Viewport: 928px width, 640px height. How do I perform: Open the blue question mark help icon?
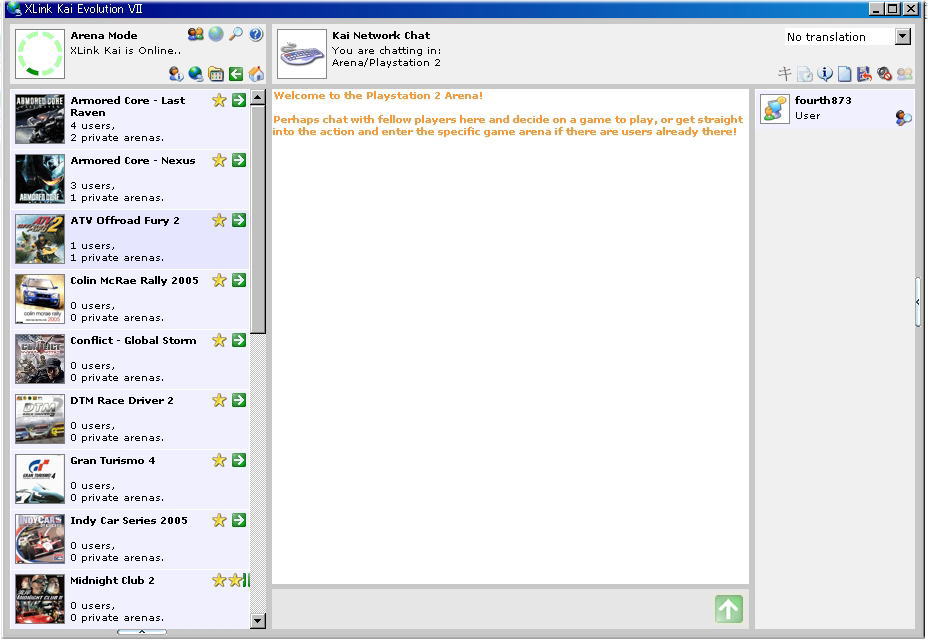point(256,34)
